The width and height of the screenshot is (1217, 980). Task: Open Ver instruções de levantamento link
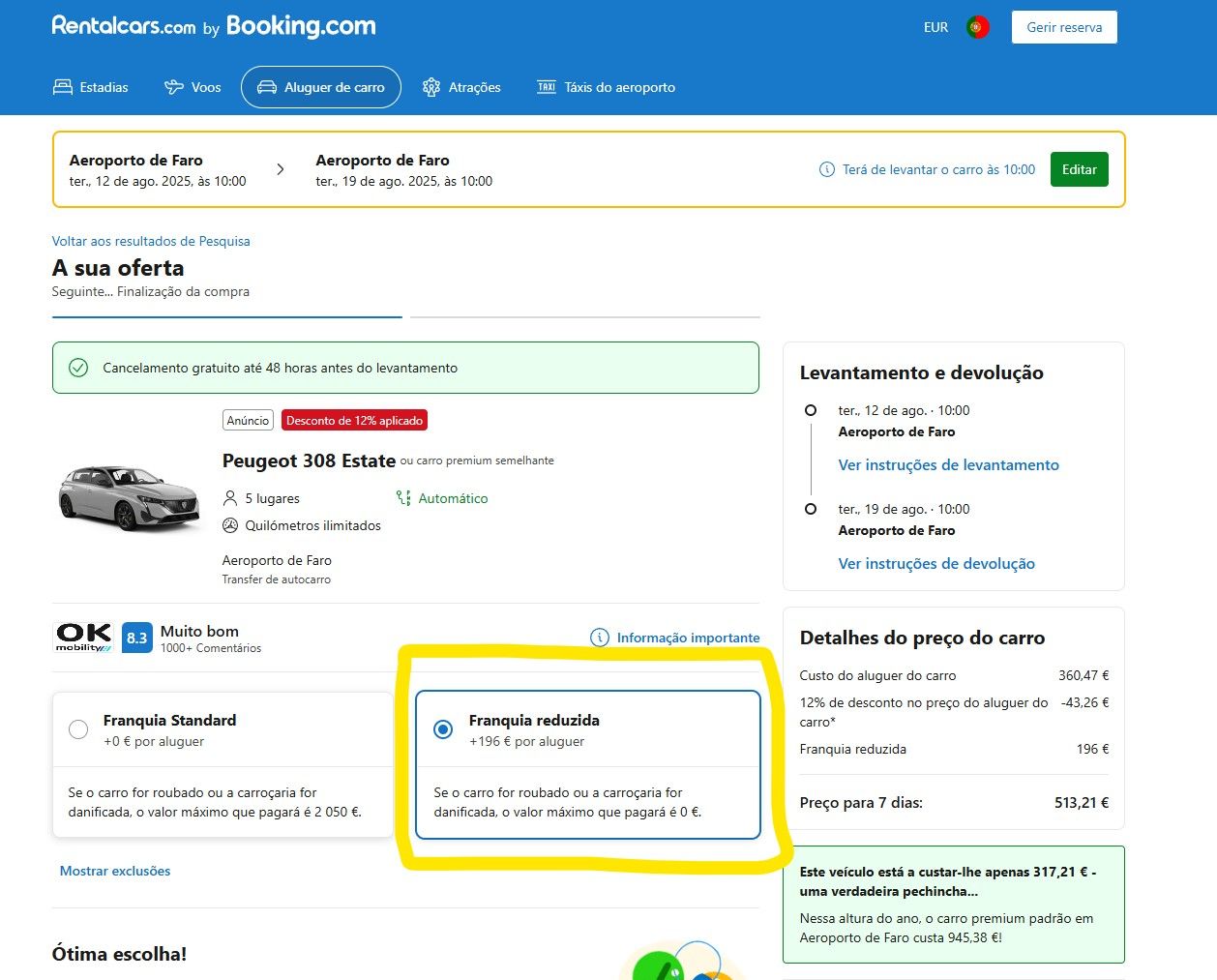949,464
